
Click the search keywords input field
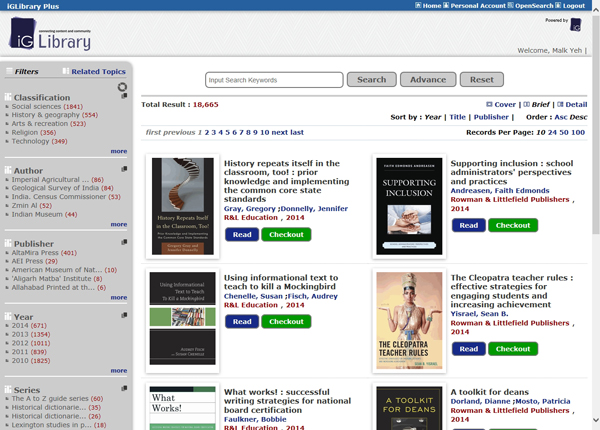click(274, 80)
